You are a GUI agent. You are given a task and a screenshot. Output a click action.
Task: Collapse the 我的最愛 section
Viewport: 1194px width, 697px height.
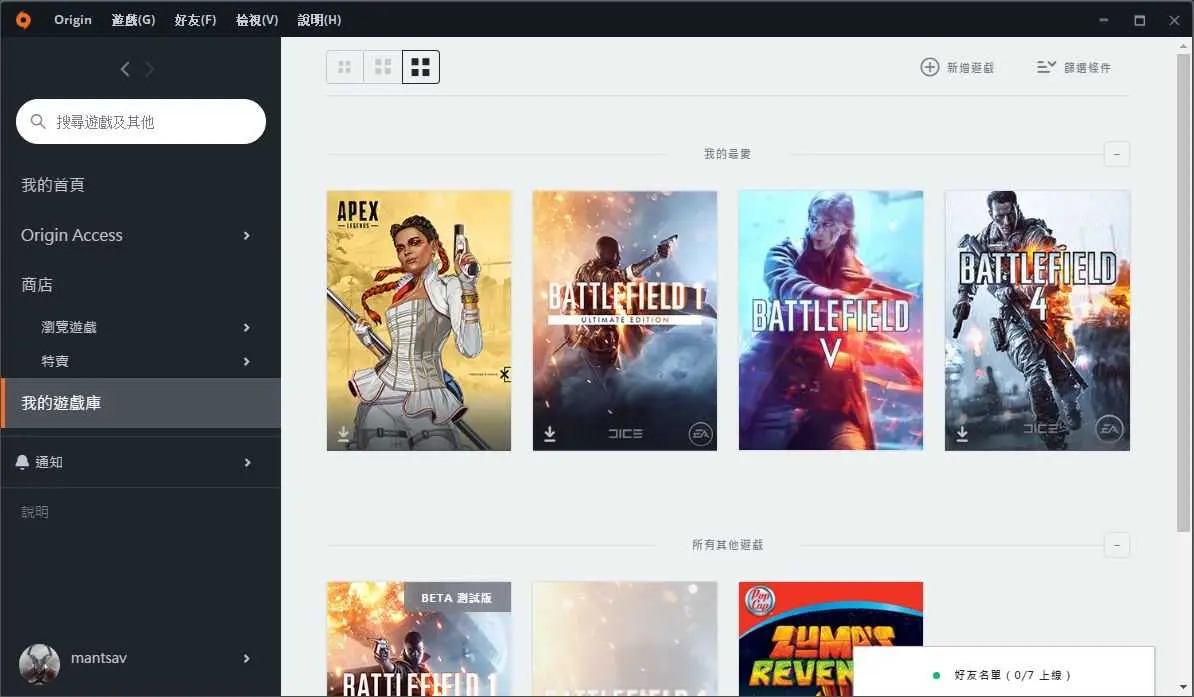point(1116,154)
